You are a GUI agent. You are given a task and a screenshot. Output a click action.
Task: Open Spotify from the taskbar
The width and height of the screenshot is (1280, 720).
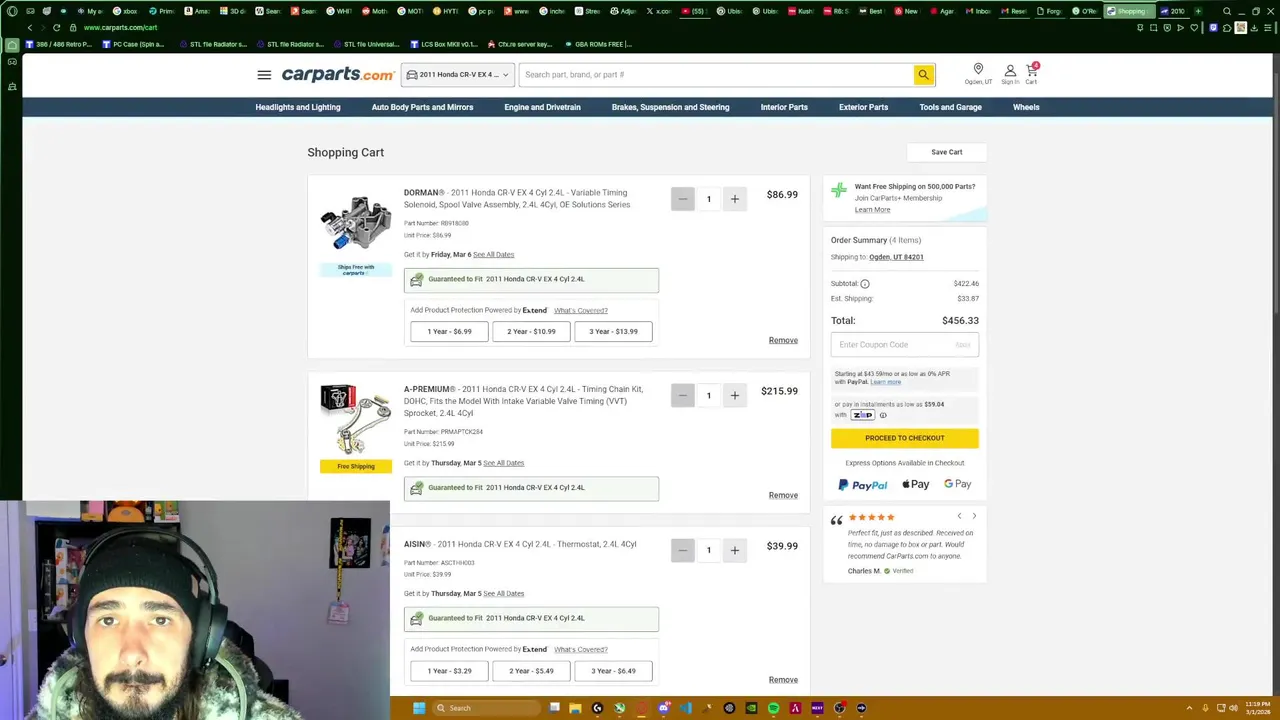773,708
